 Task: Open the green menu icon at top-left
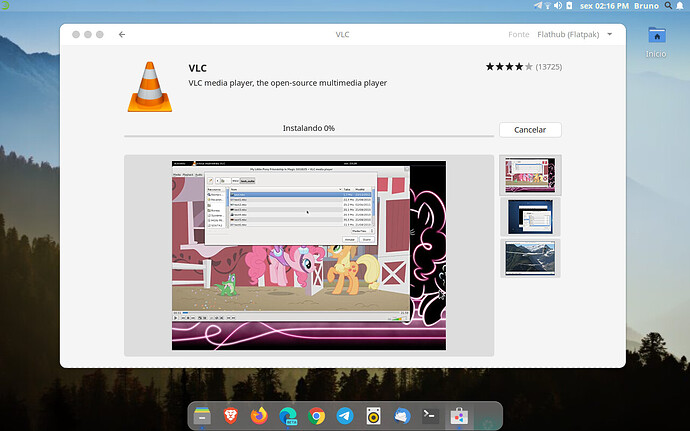point(5,5)
